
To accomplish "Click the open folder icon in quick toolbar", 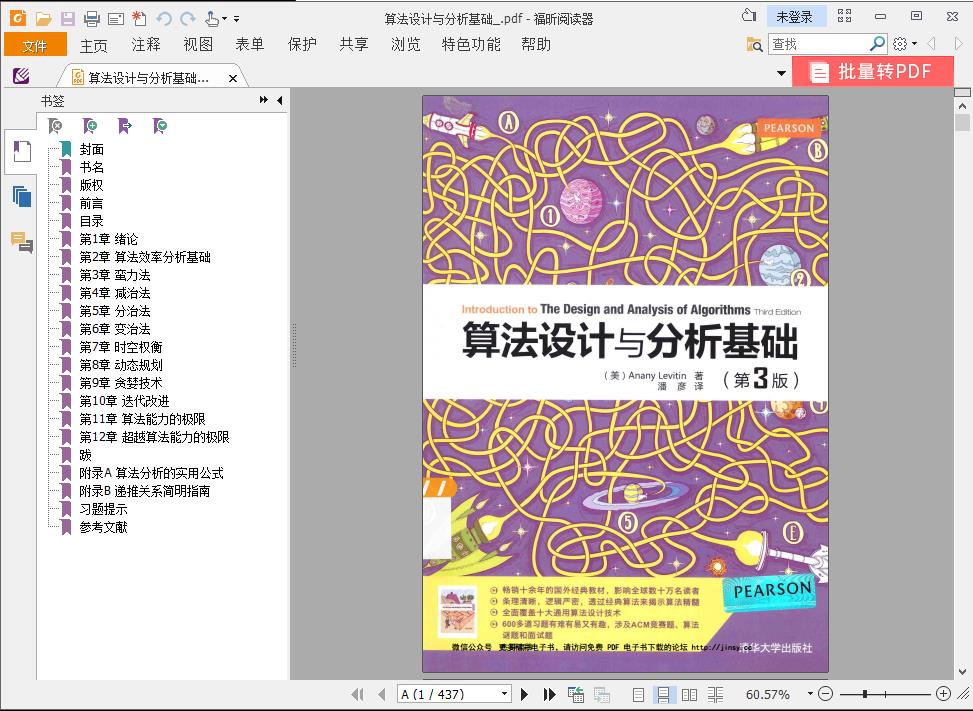I will [43, 19].
